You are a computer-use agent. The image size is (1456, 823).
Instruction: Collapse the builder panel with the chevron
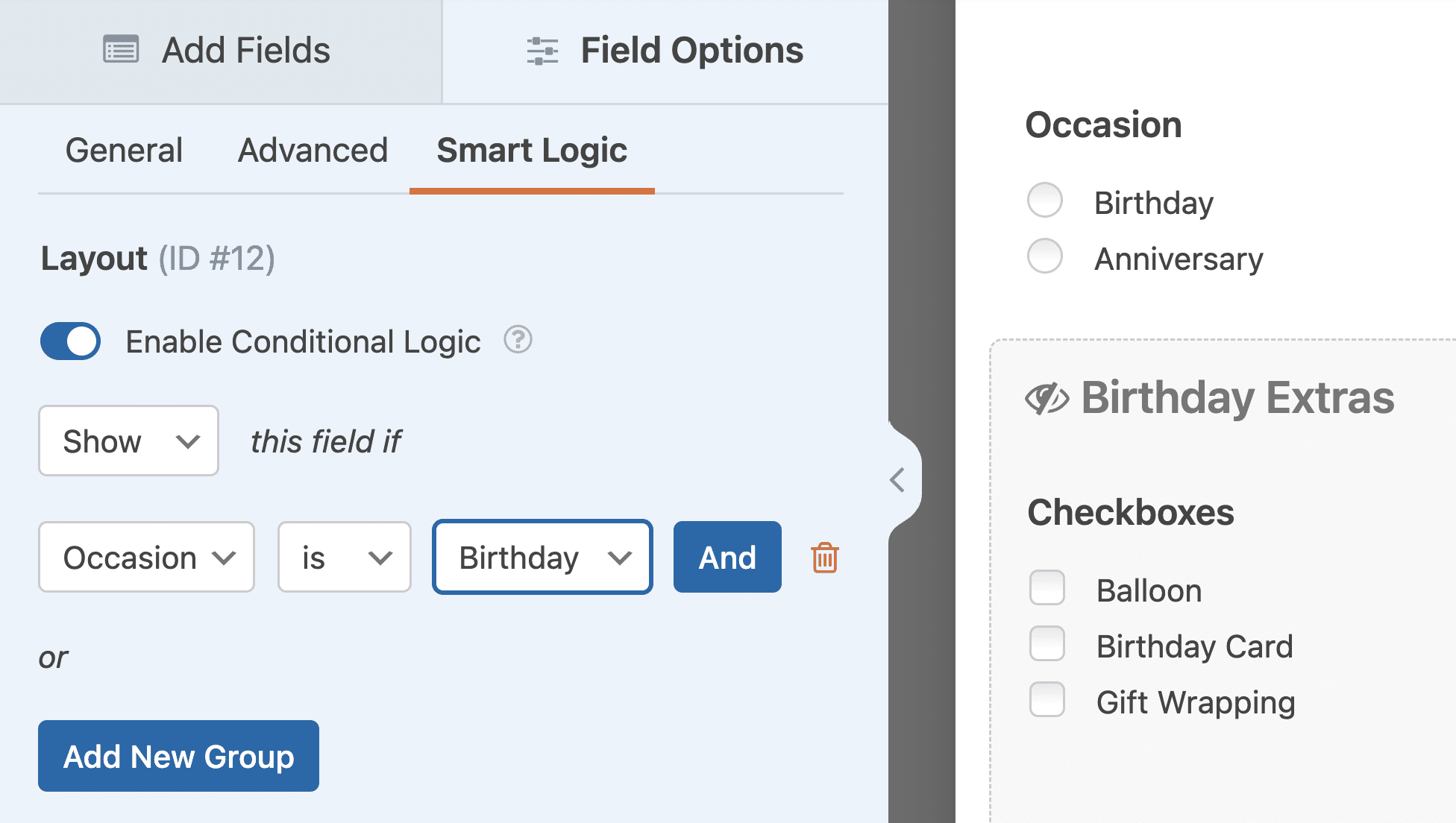[x=898, y=481]
